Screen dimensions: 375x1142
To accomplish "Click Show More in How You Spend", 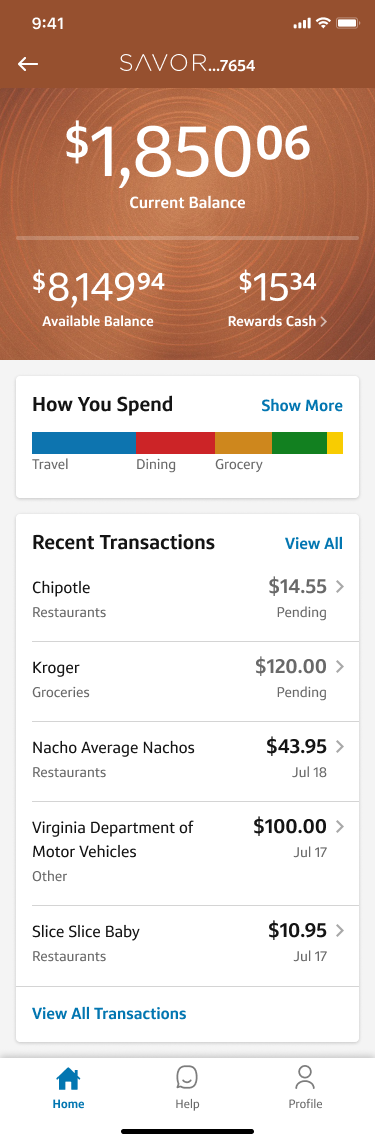I will coord(301,406).
